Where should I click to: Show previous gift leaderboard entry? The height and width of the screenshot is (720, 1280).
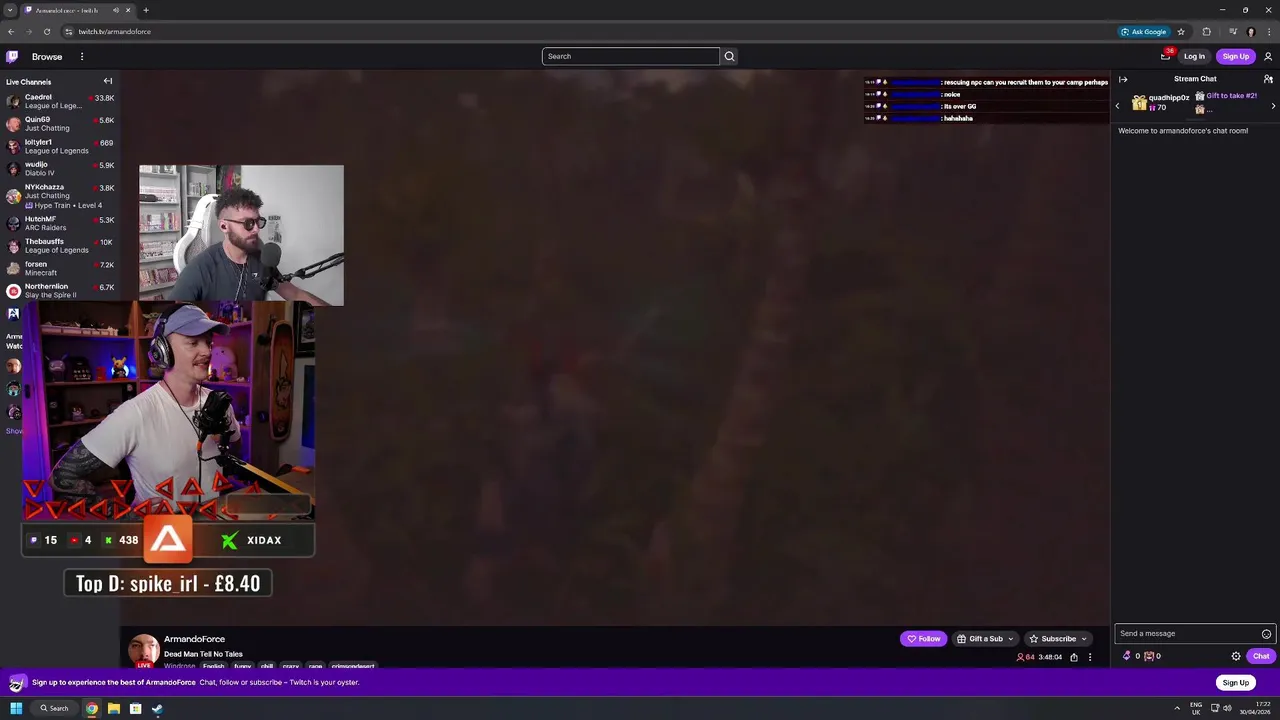pos(1118,105)
